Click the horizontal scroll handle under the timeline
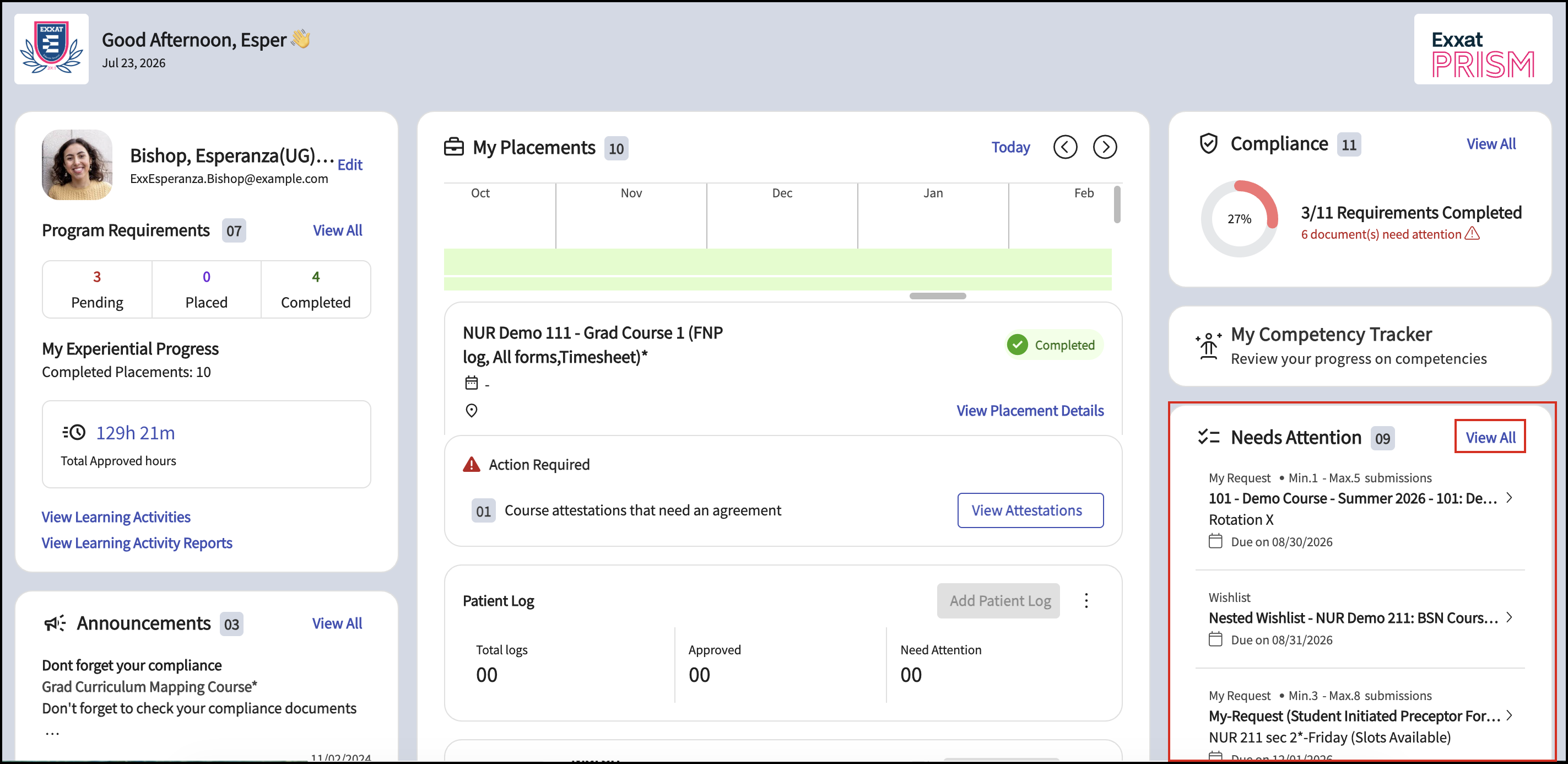1568x764 pixels. point(937,296)
